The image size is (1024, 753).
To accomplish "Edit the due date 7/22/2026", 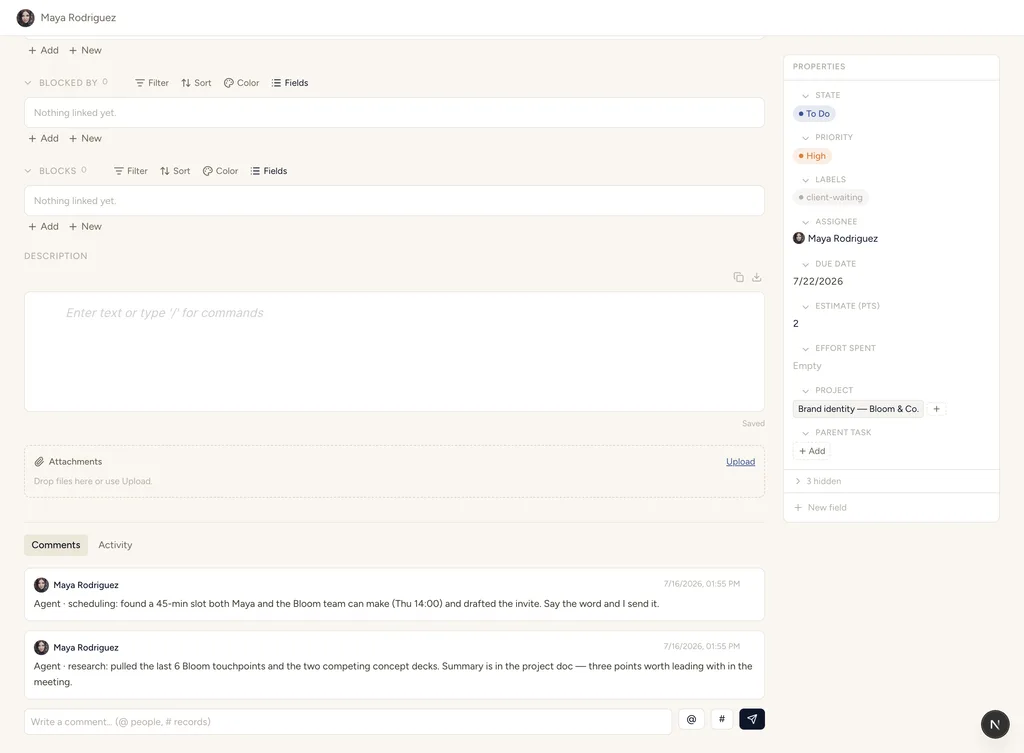I will coord(818,281).
